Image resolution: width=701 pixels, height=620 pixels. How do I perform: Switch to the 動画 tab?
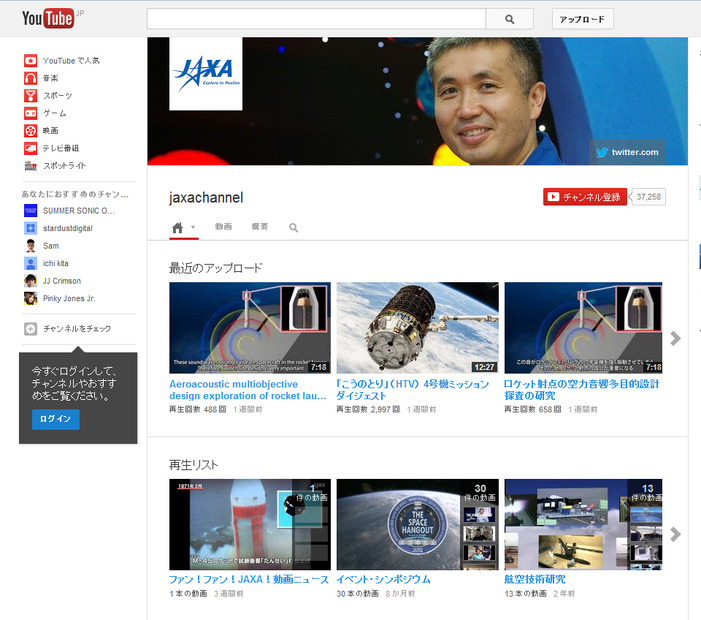(x=223, y=227)
